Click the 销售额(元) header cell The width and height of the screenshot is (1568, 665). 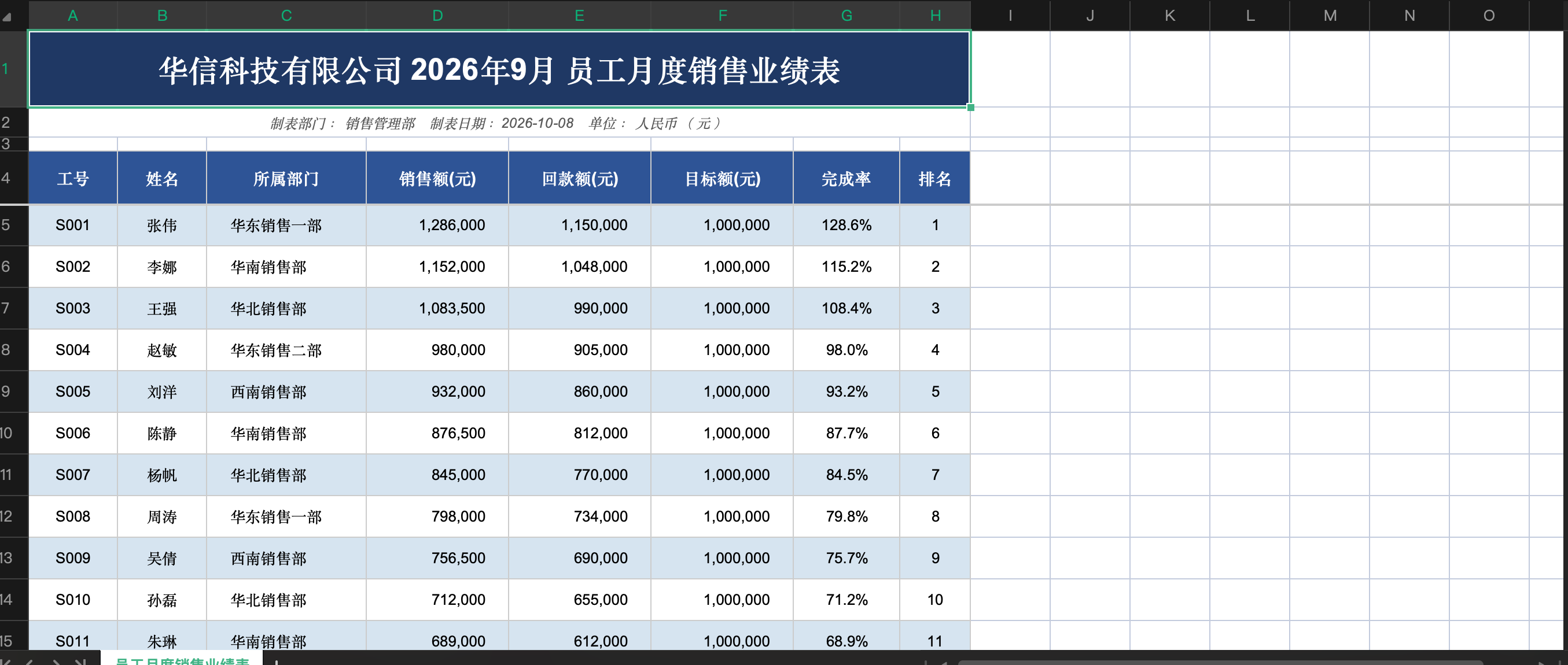point(437,178)
